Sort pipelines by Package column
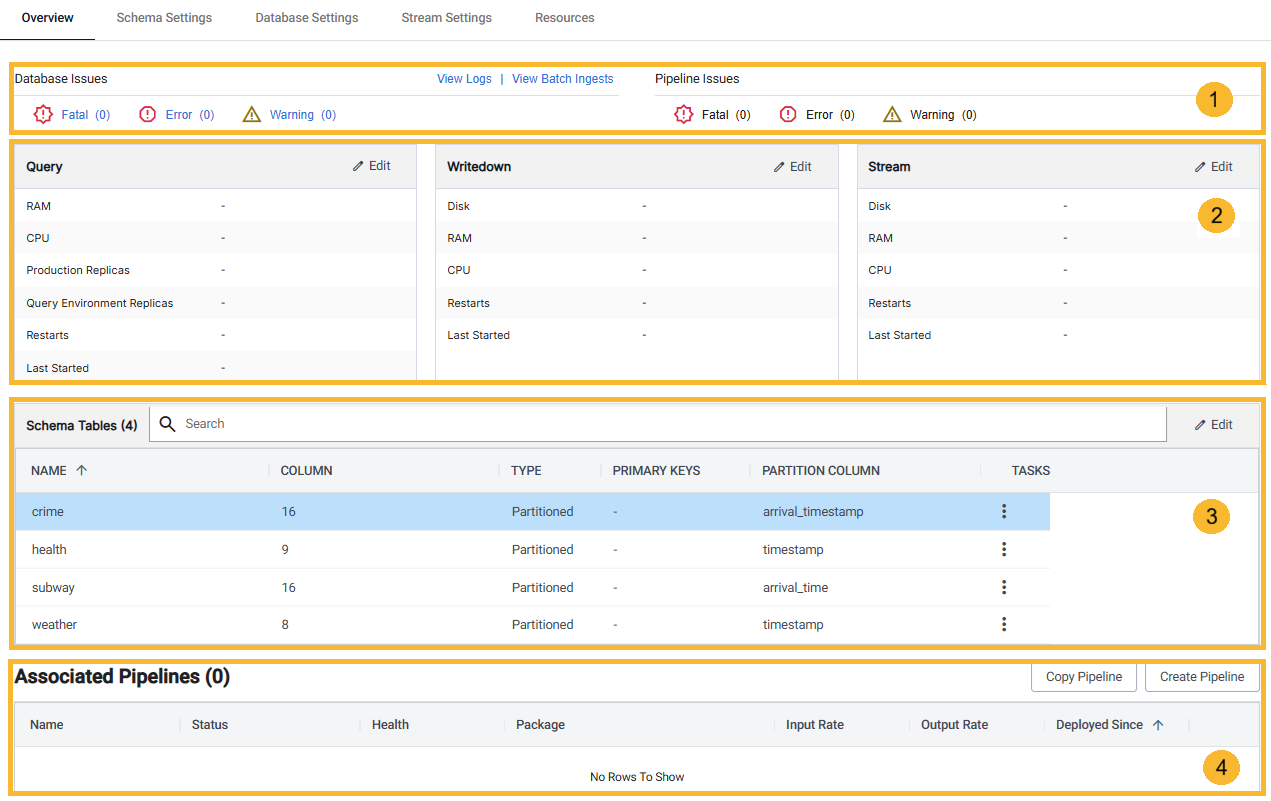 tap(540, 725)
